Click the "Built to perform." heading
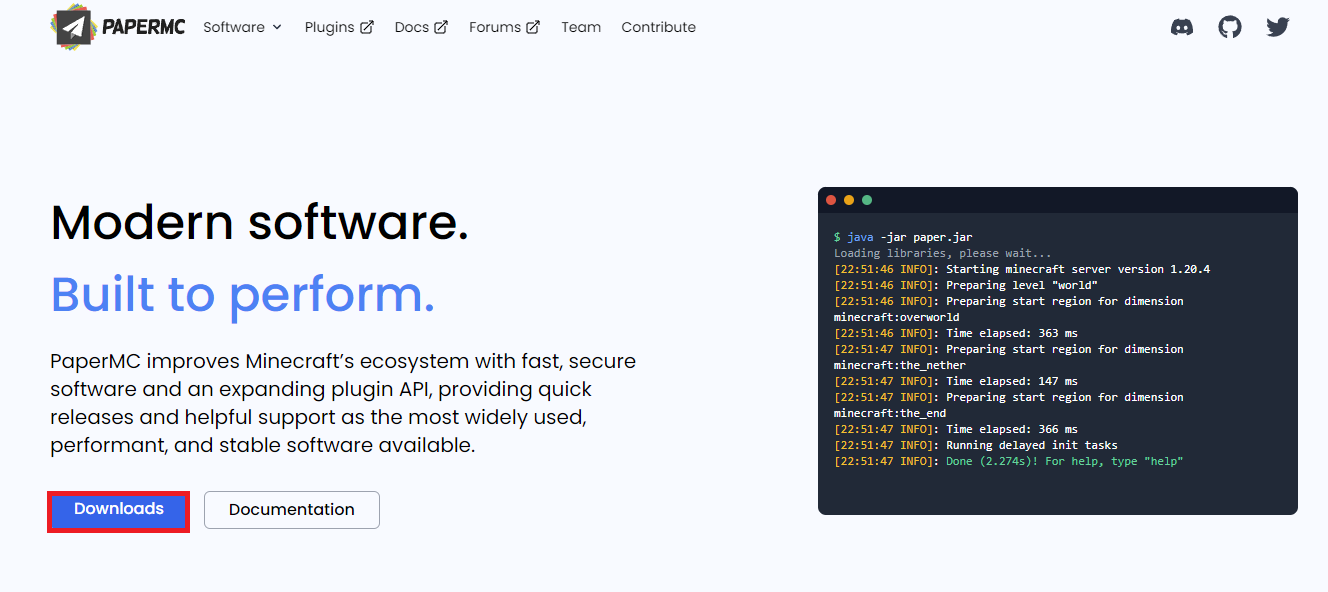This screenshot has height=592, width=1328. [x=243, y=294]
